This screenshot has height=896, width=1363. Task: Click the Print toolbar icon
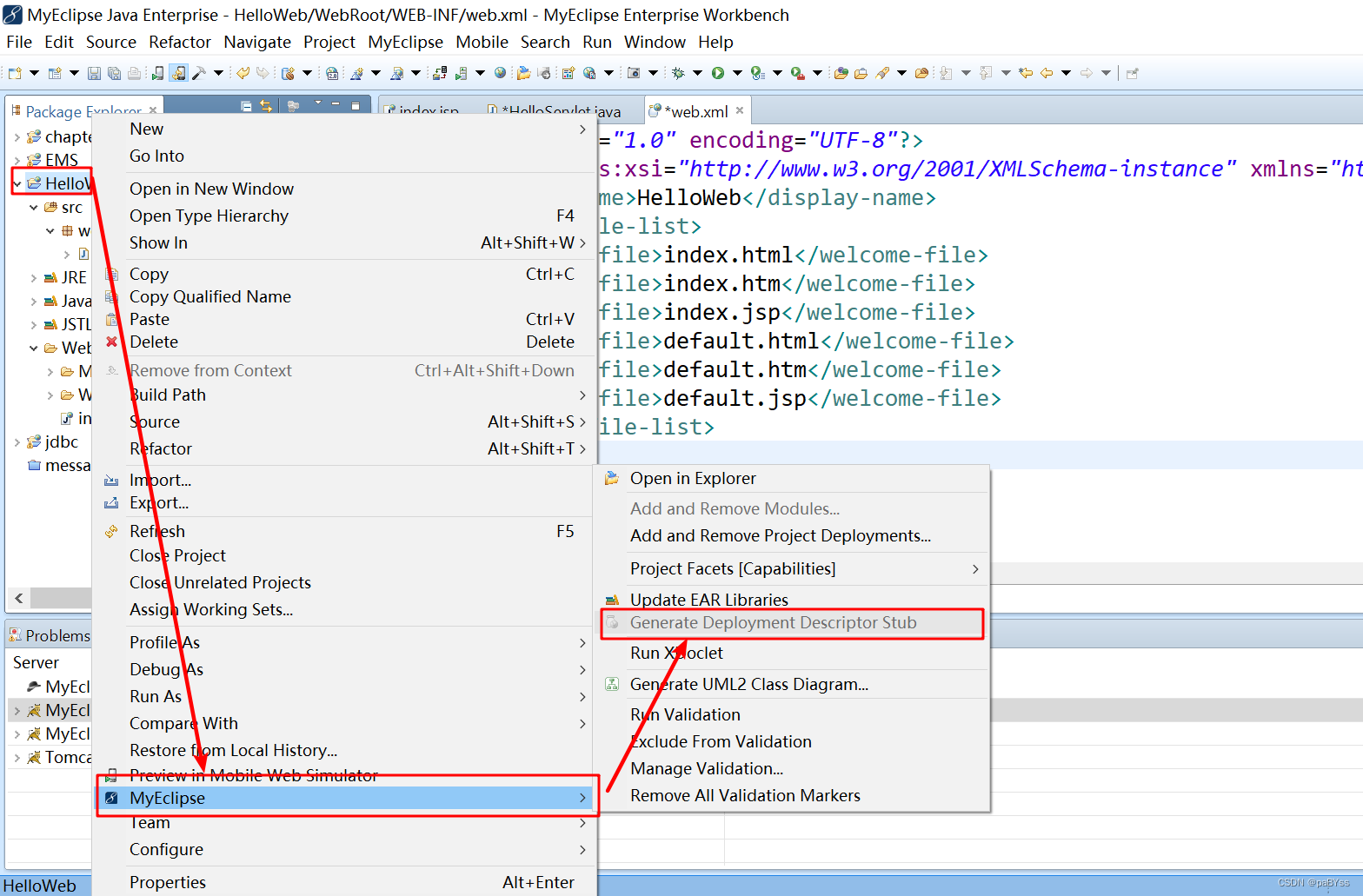pyautogui.click(x=134, y=73)
